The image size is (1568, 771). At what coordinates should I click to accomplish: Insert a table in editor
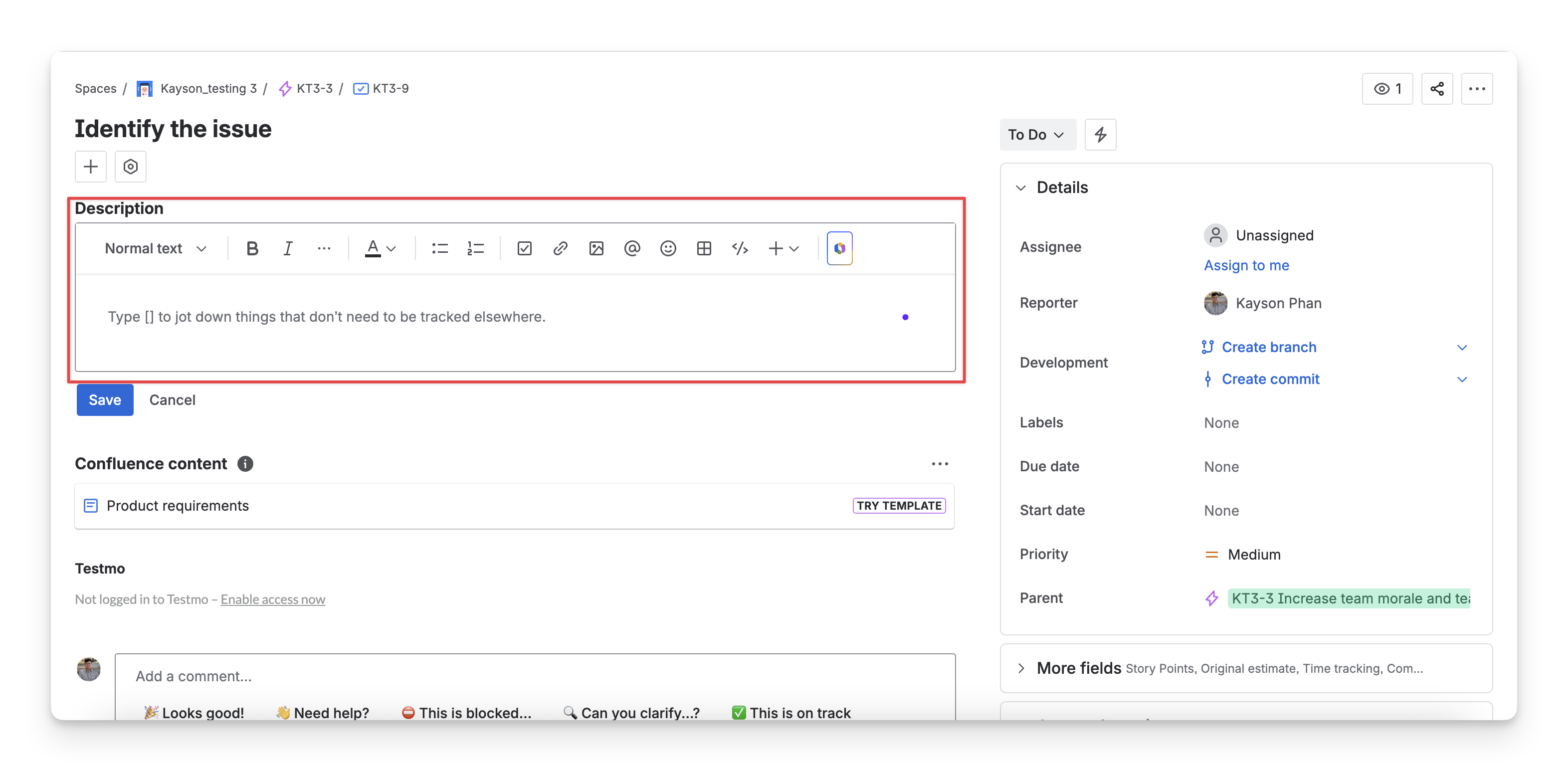point(704,248)
